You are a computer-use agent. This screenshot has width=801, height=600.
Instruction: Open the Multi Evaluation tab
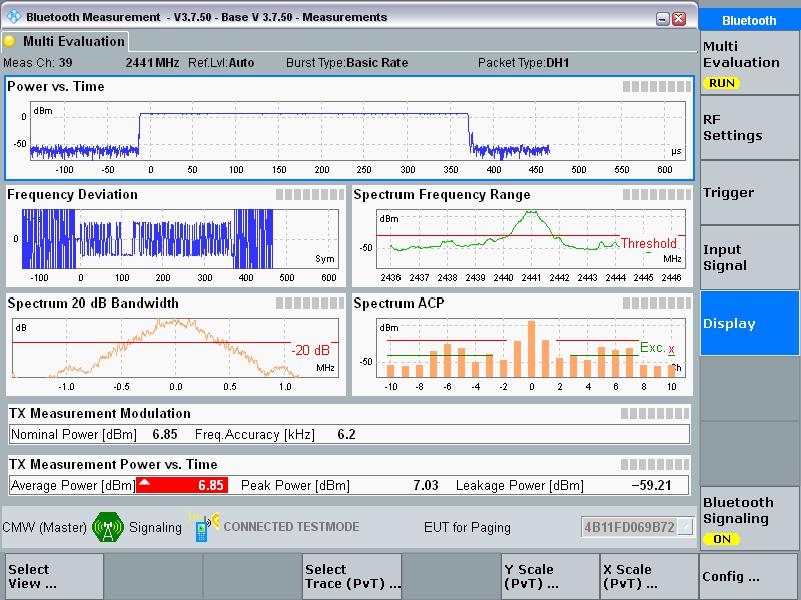(x=65, y=41)
